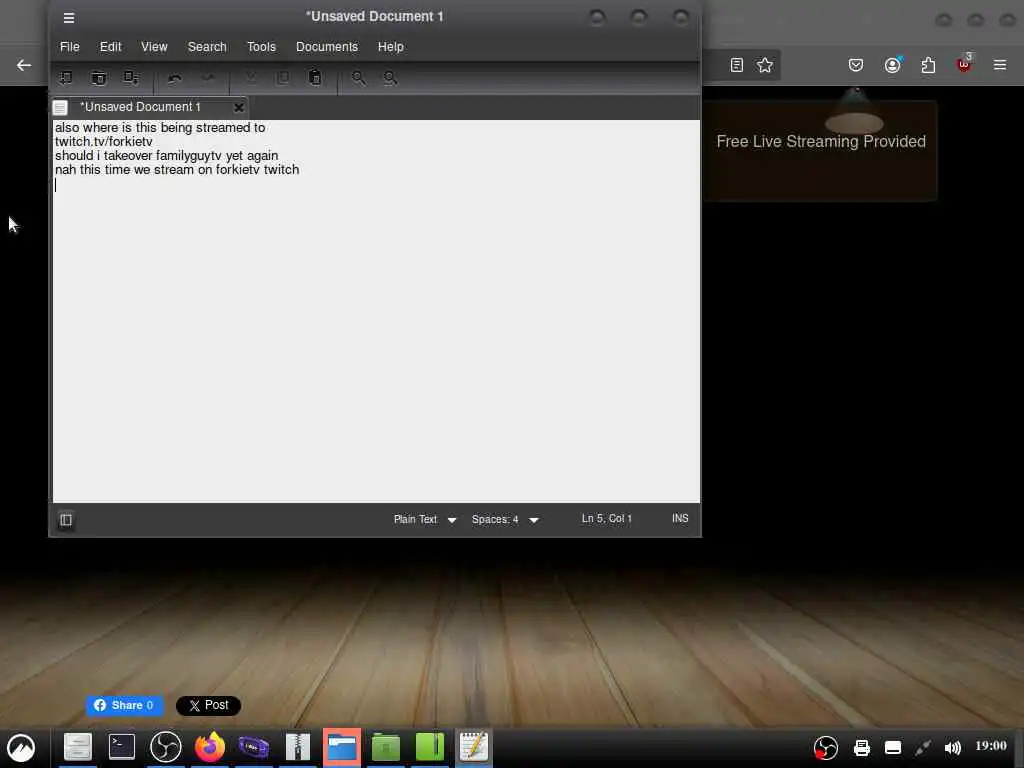The image size is (1024, 768).
Task: Click the 19:00 clock in the tray
Action: click(x=991, y=746)
